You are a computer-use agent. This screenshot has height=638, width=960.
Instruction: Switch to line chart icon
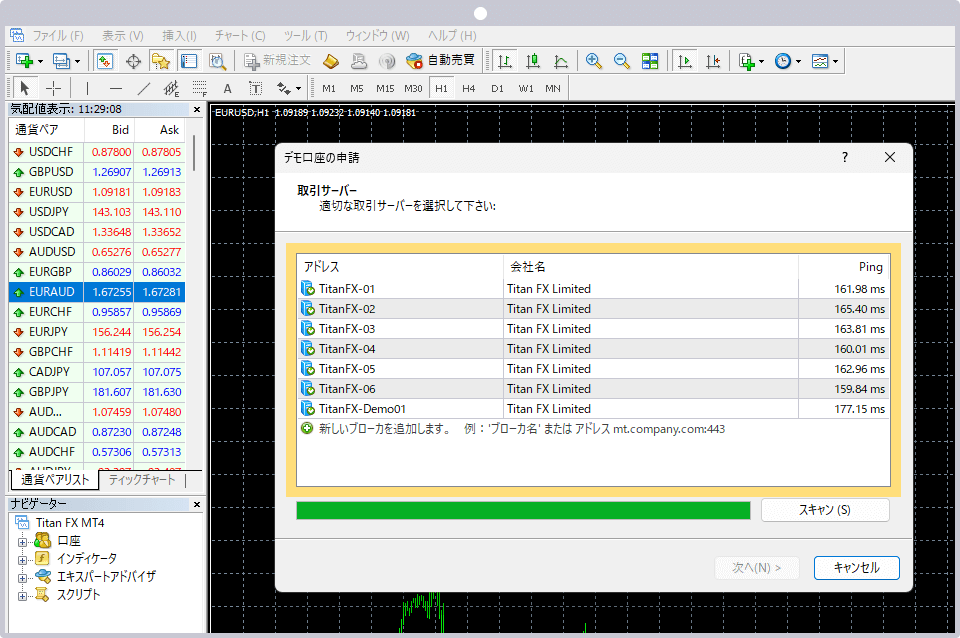click(x=561, y=61)
